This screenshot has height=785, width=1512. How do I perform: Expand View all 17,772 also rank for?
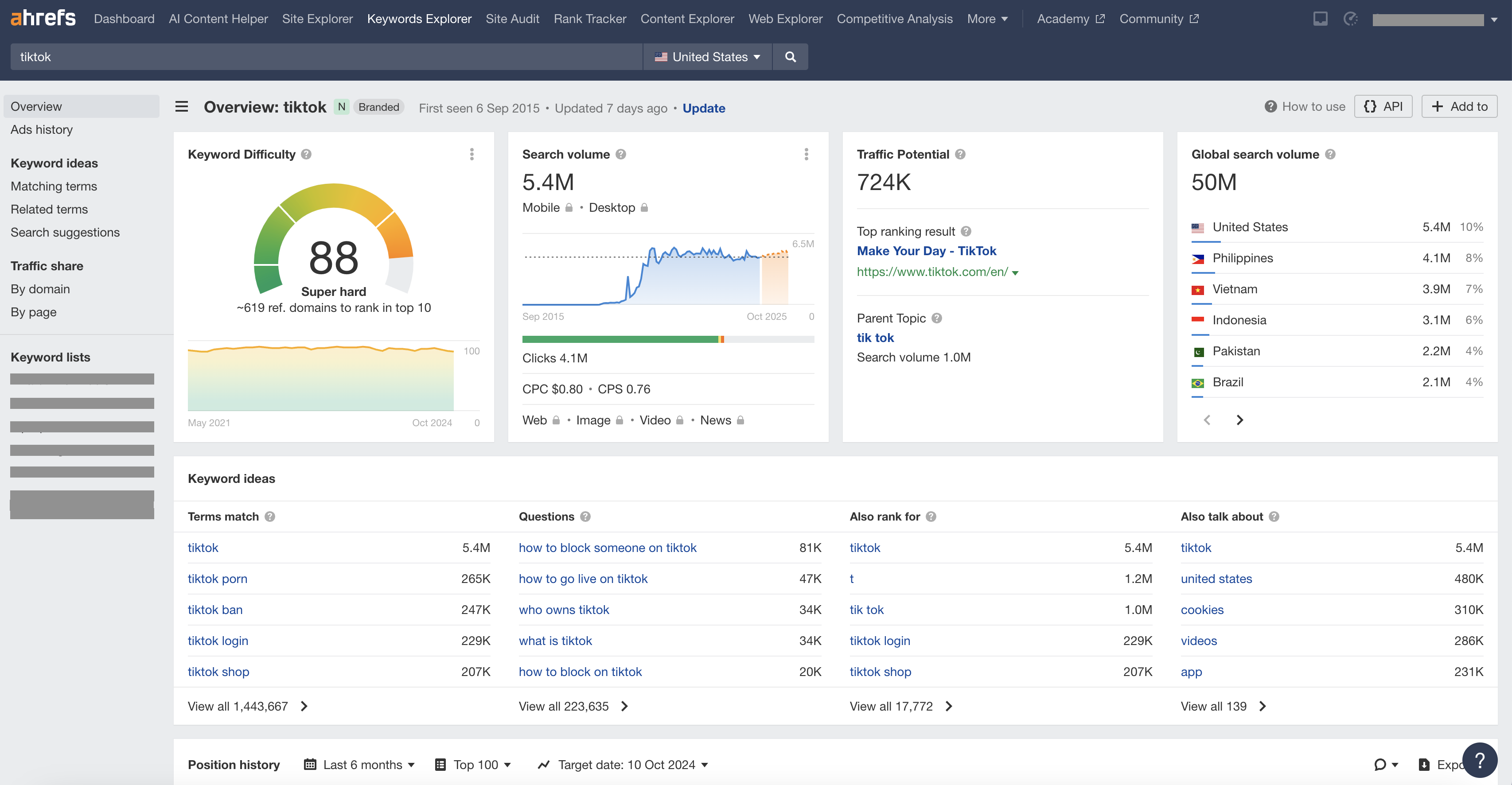901,707
